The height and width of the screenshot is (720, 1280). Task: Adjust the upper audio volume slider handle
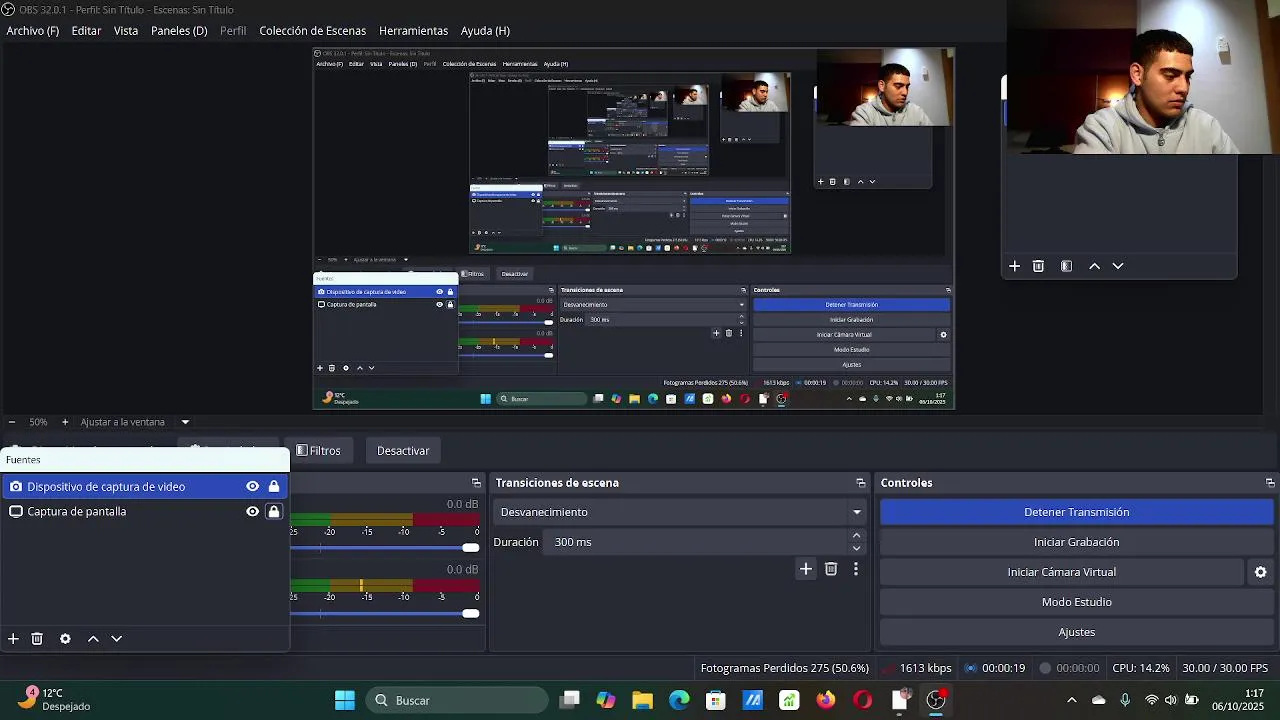471,548
